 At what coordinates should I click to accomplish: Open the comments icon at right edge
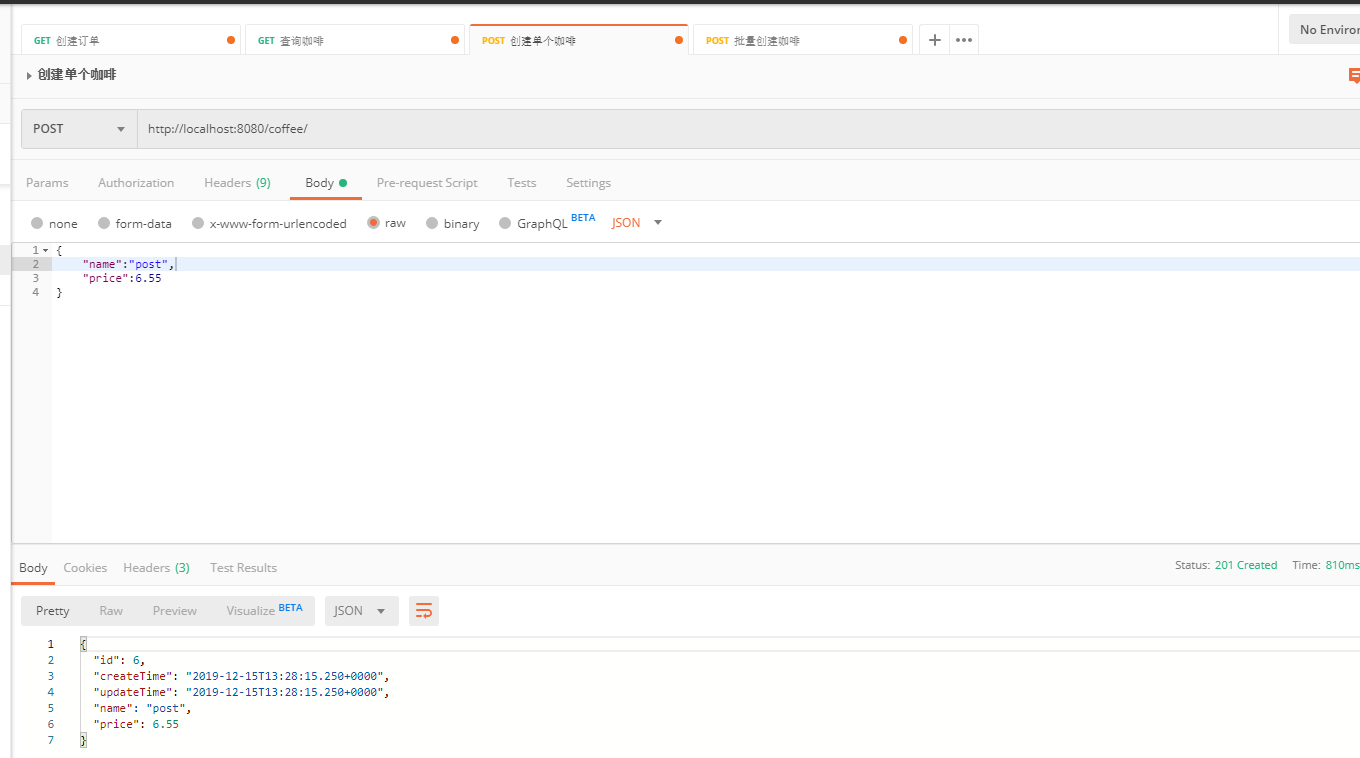[x=1354, y=75]
